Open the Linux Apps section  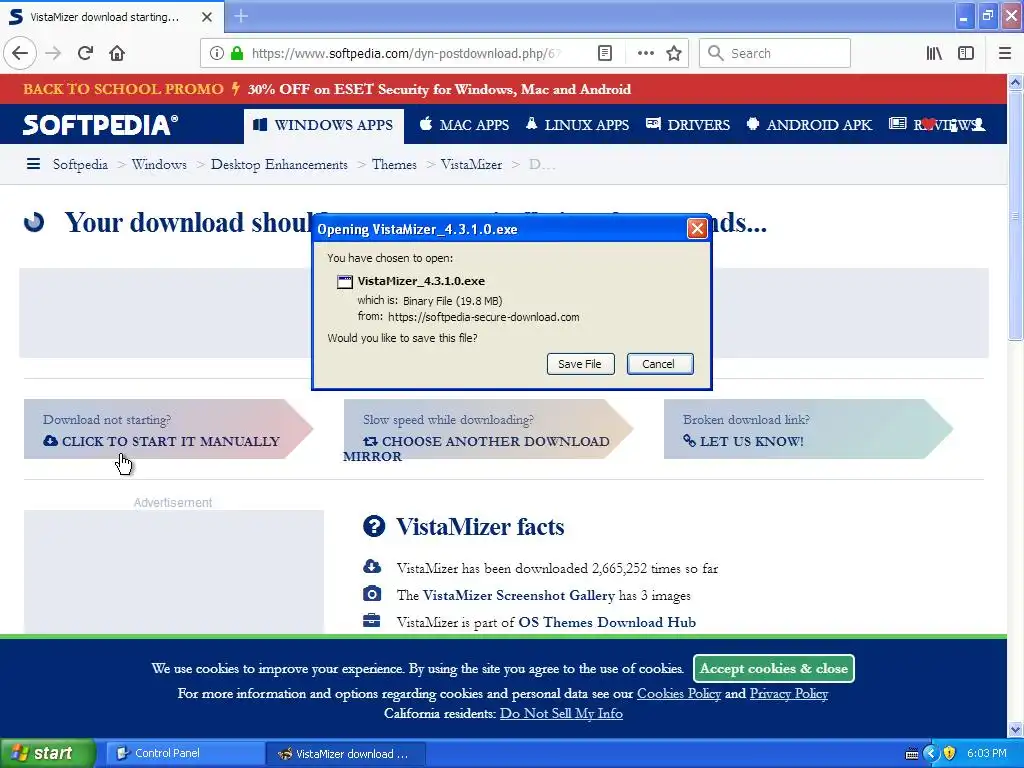tap(577, 125)
